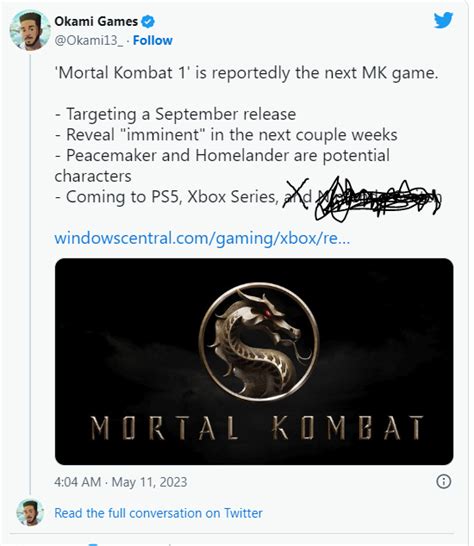Screen dimensions: 474x546
Task: Click the MORTAL KOMBAT title lettering
Action: 257,428
